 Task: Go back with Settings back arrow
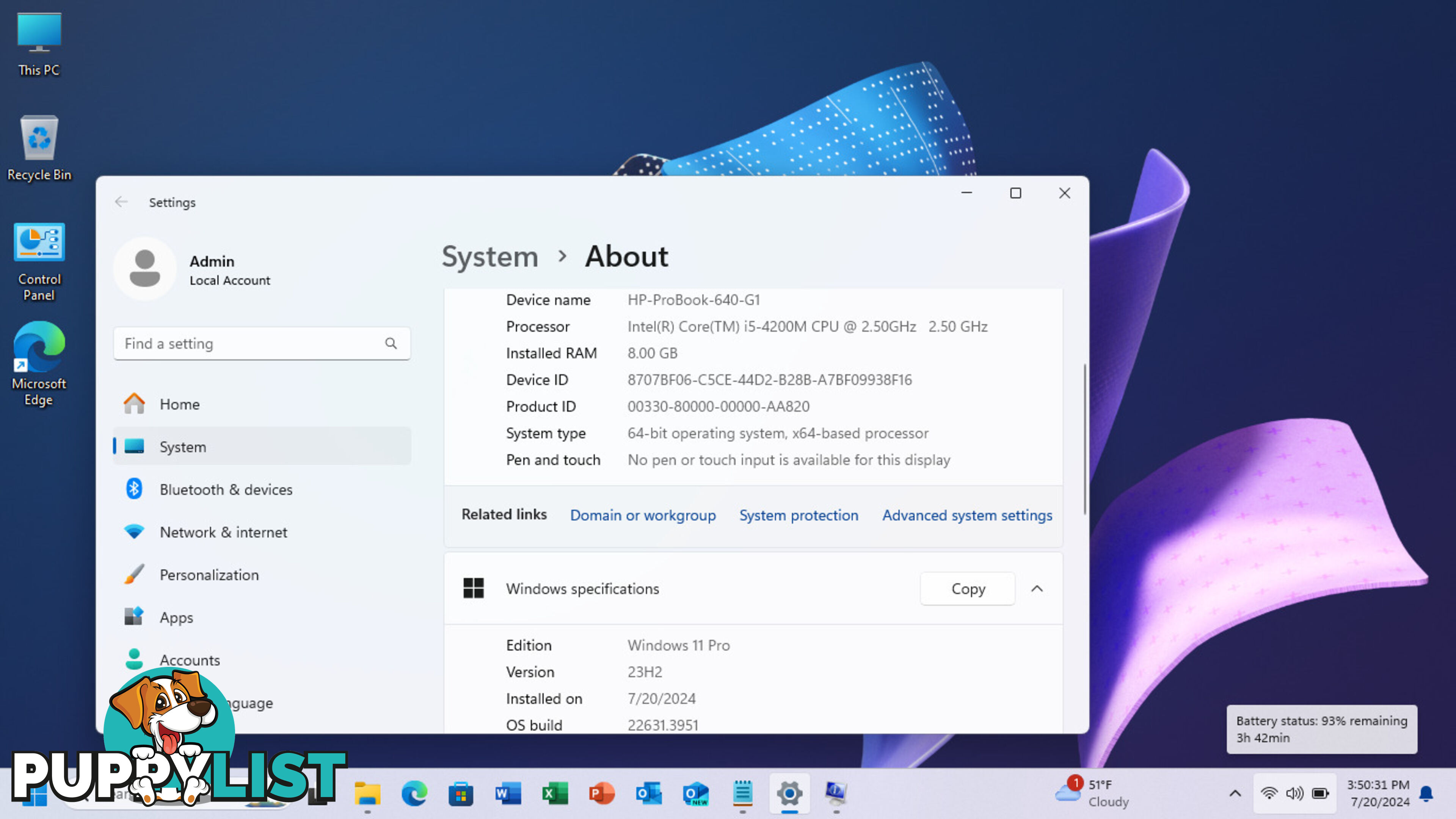pyautogui.click(x=121, y=202)
